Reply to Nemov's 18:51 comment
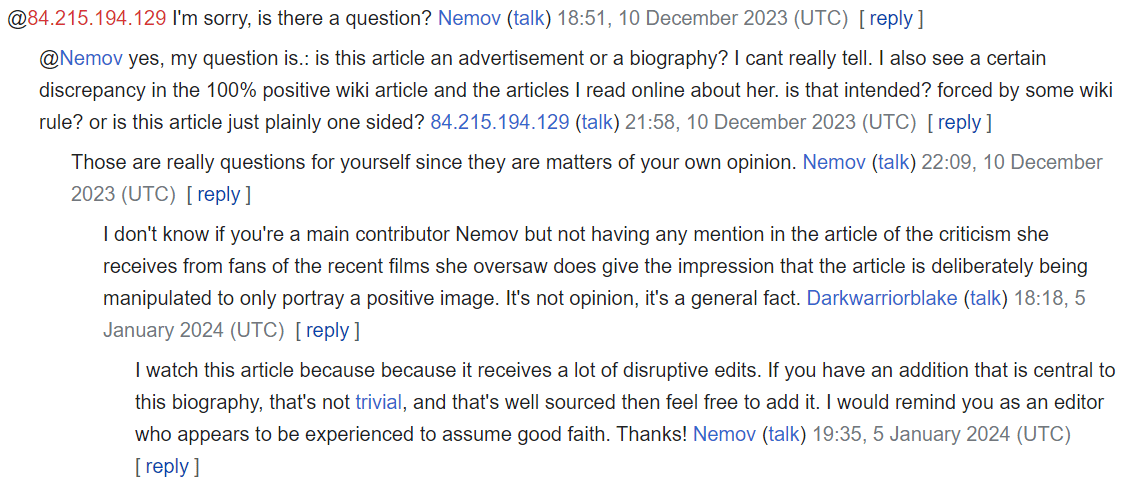The height and width of the screenshot is (482, 1140). point(891,19)
